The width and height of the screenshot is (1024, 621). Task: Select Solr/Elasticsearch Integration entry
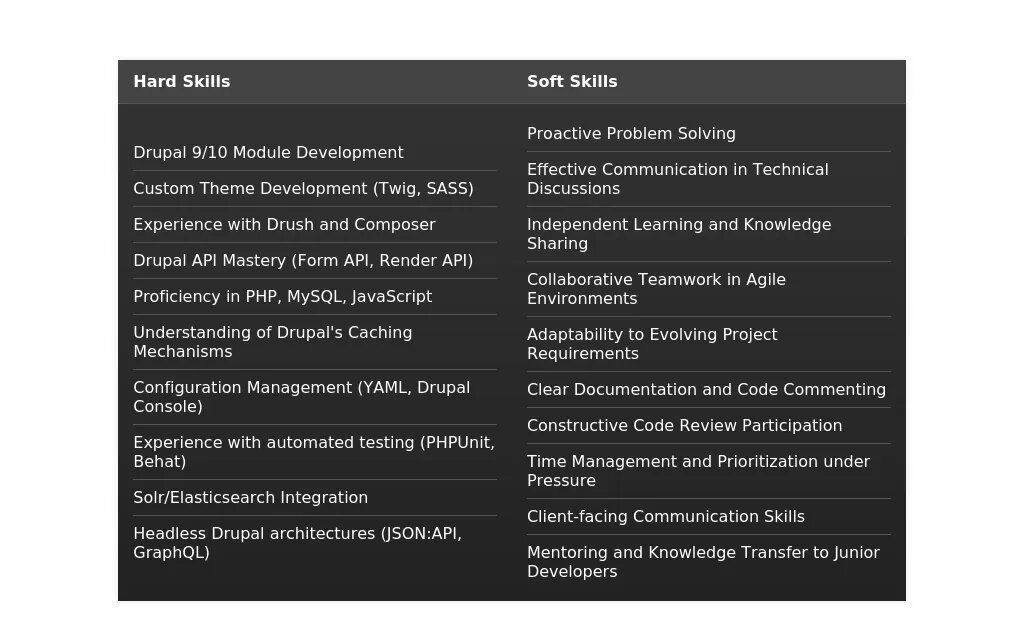250,498
